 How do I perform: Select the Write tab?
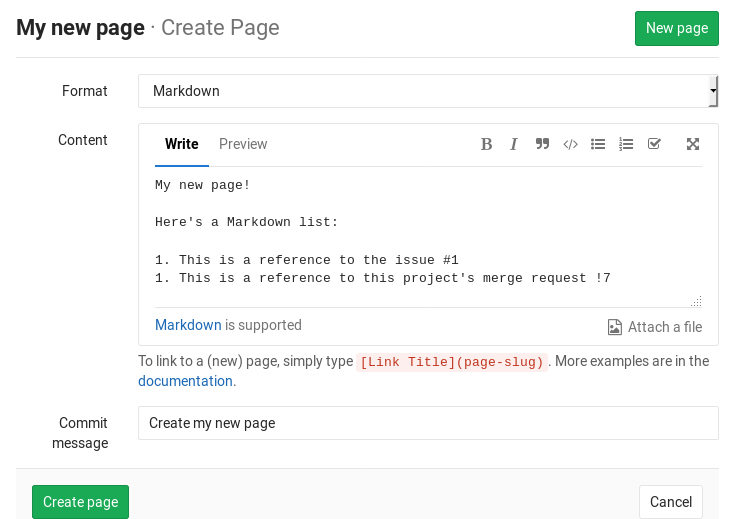(181, 144)
